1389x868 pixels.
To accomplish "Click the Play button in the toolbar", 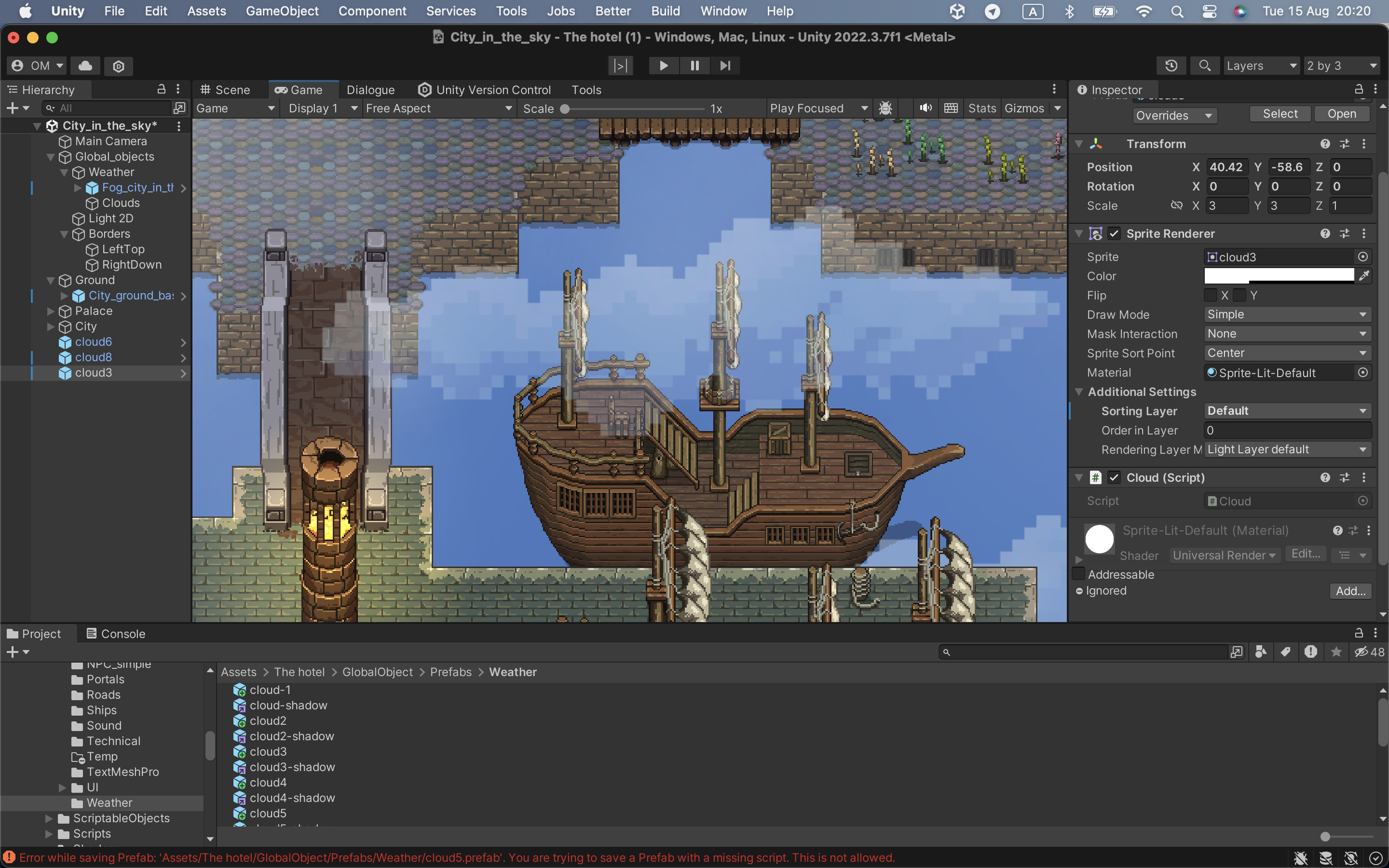I will [664, 66].
